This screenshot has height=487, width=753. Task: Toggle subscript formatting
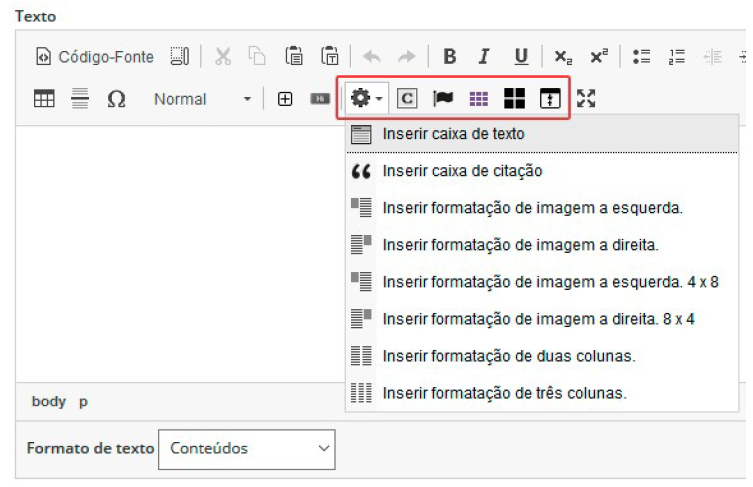pos(563,57)
